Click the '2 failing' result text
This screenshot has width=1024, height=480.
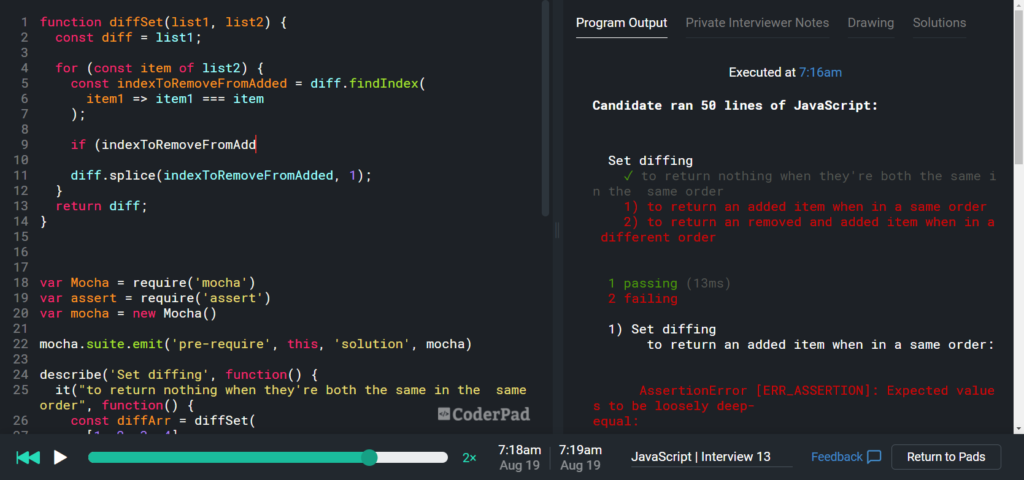[642, 299]
